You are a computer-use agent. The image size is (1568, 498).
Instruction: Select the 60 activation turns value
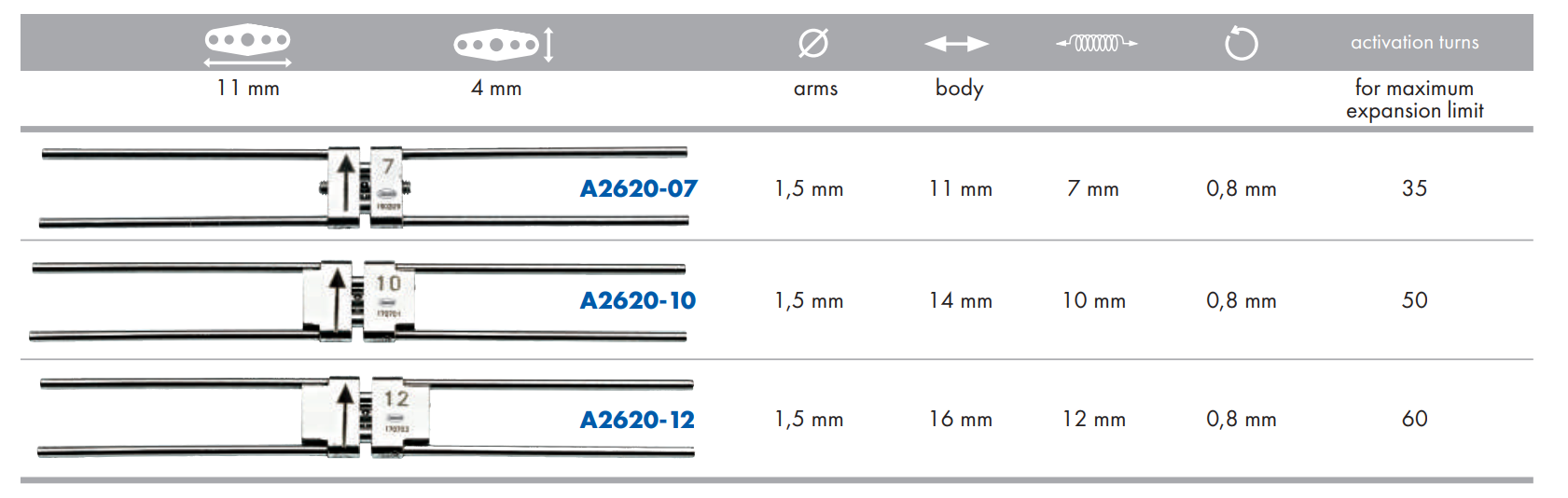[1414, 419]
